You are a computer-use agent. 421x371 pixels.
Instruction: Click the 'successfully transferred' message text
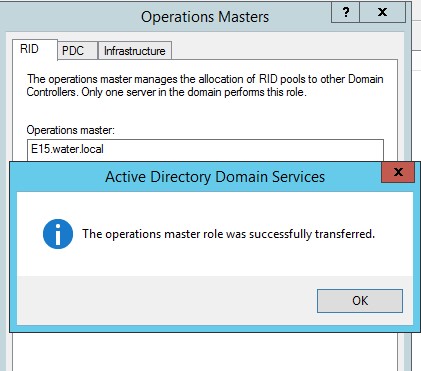pos(229,234)
